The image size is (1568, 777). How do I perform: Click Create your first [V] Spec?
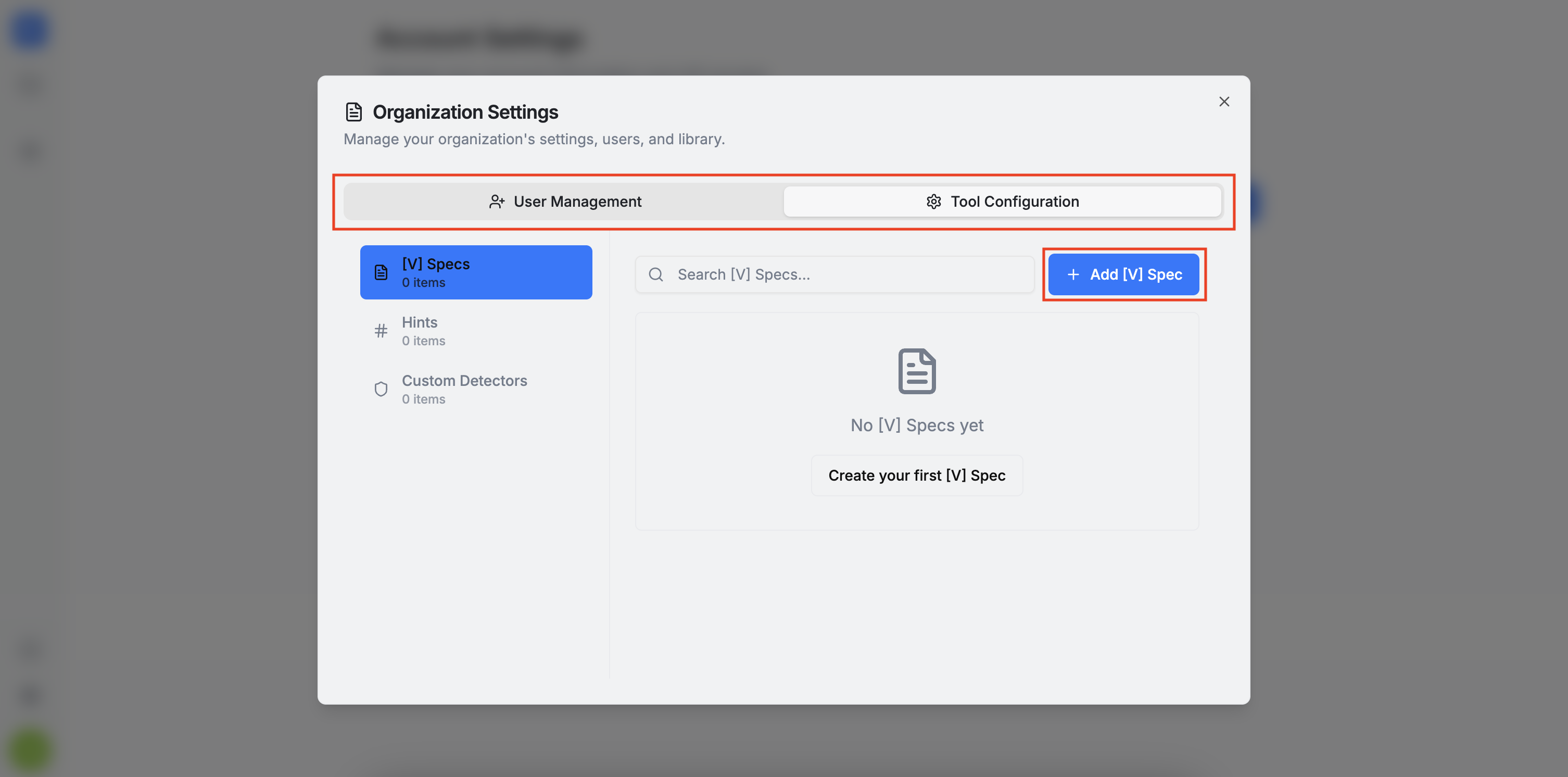coord(916,475)
